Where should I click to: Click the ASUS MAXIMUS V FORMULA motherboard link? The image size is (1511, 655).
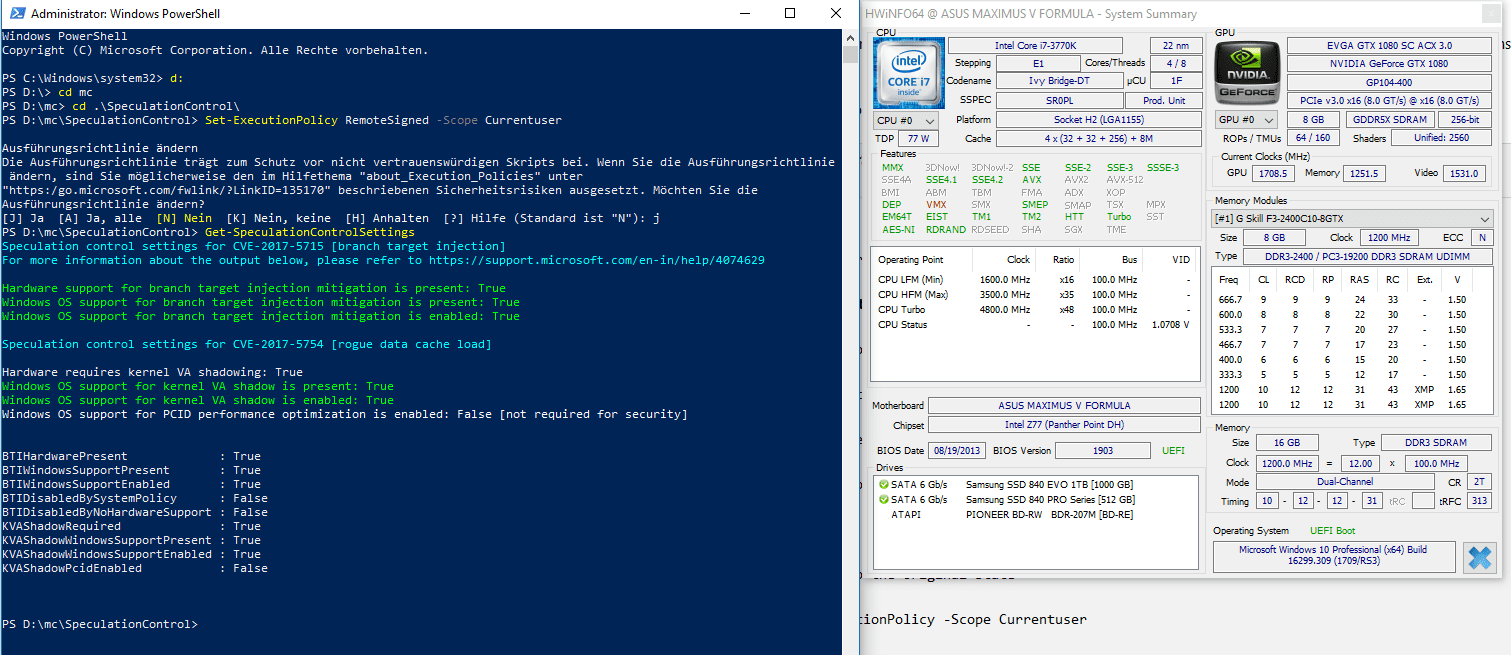click(x=1064, y=406)
